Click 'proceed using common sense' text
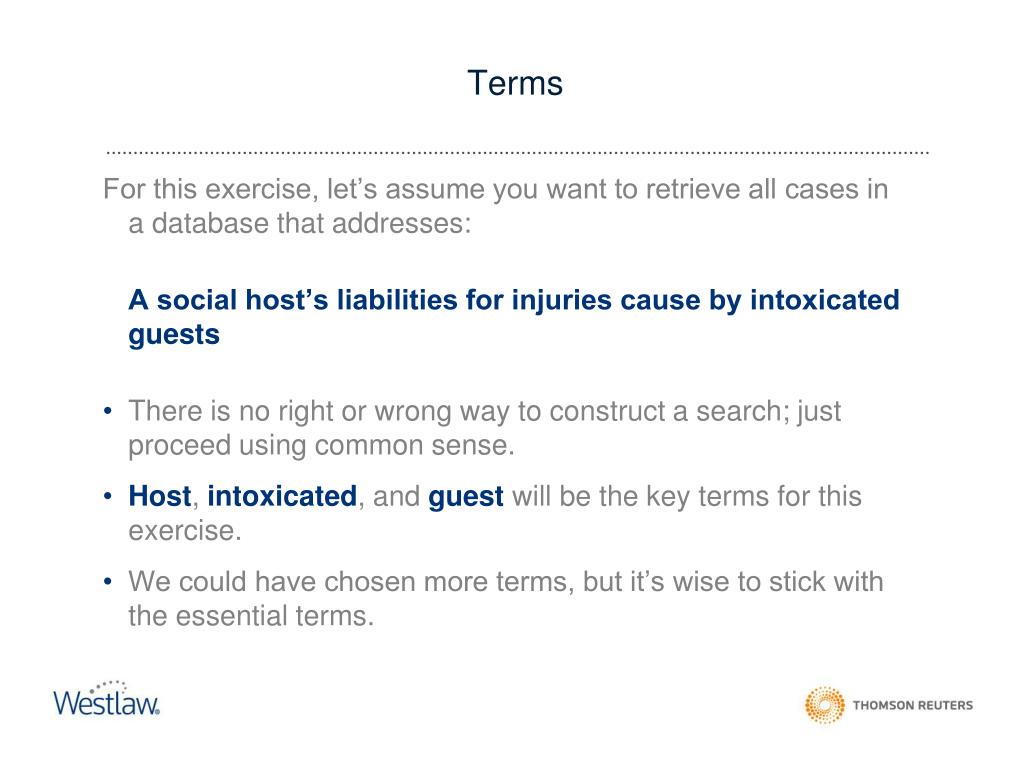Screen dimensions: 1024x768 coord(321,446)
